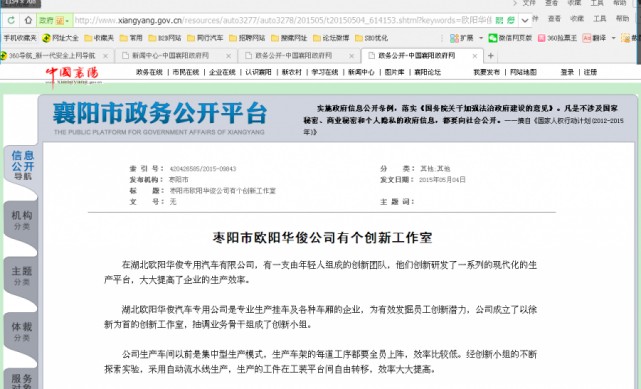Open the 政务在线 navigation link

tap(149, 72)
